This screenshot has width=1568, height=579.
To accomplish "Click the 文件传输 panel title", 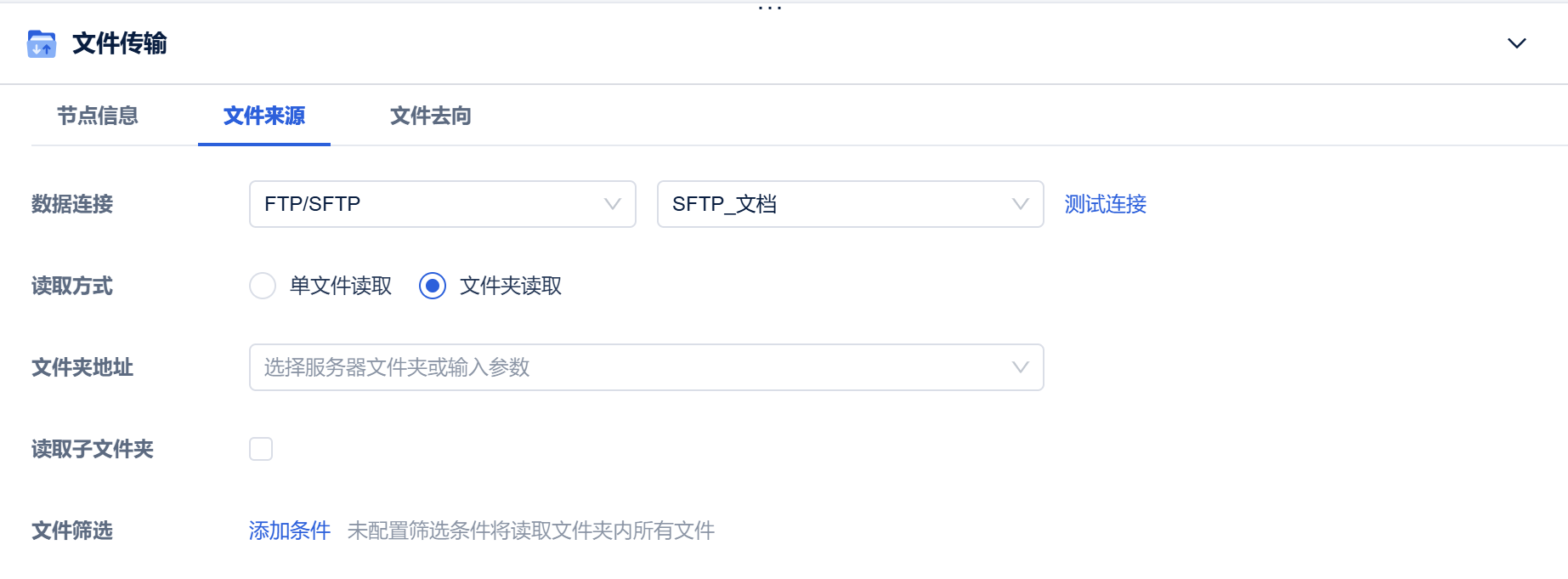I will [x=120, y=43].
